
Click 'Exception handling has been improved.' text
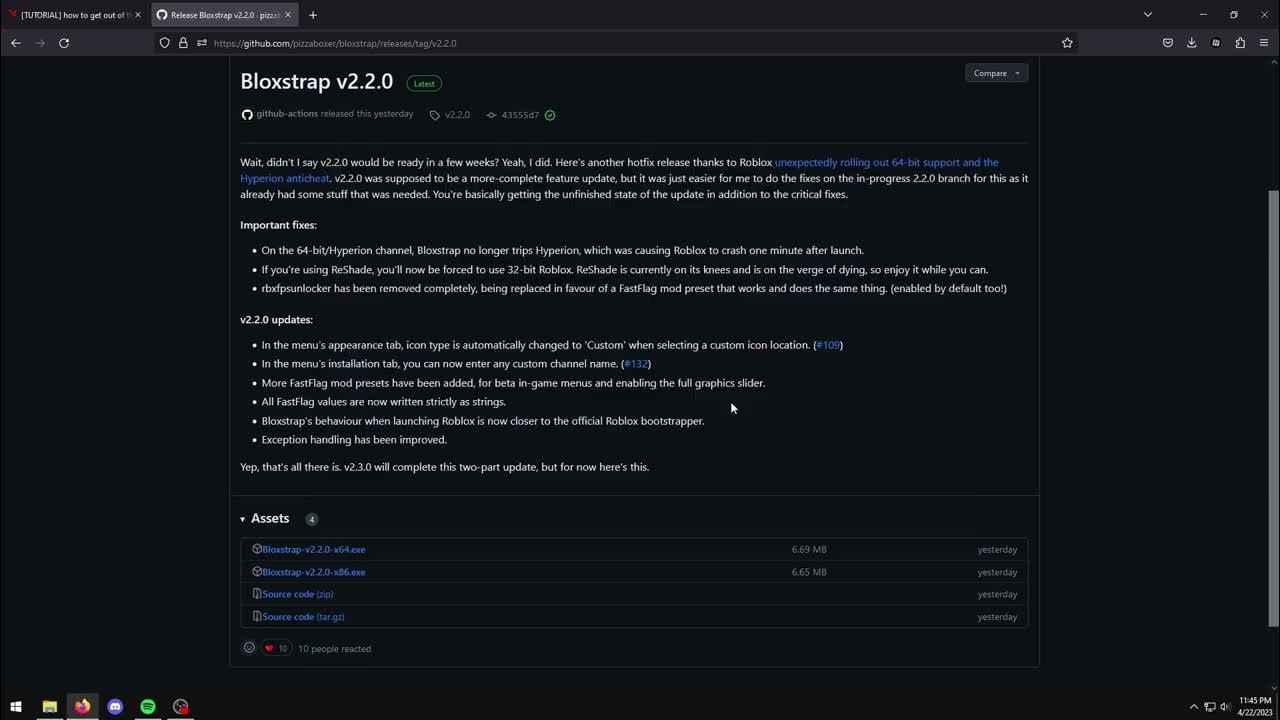coord(354,440)
